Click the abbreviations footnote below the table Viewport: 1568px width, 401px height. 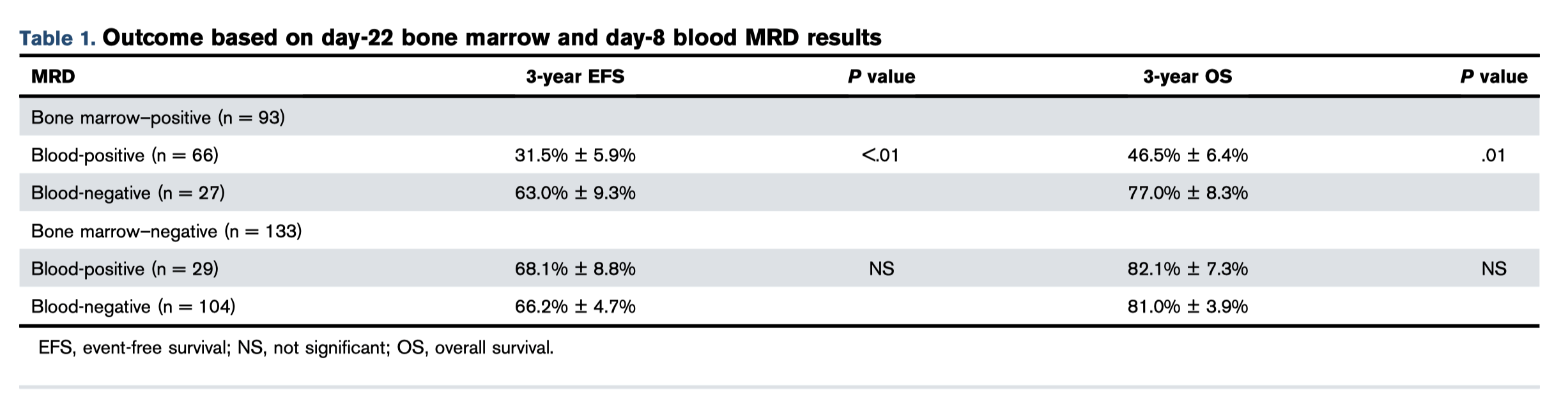(296, 348)
